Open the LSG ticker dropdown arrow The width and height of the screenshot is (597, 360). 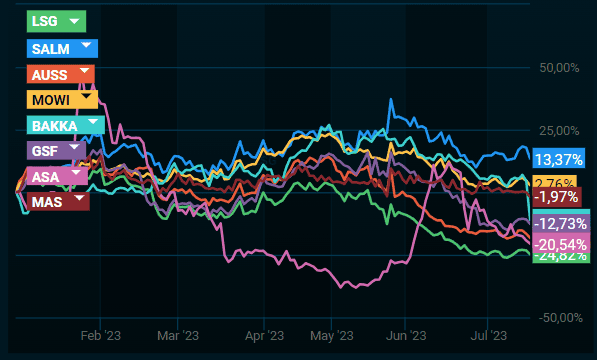pyautogui.click(x=74, y=21)
